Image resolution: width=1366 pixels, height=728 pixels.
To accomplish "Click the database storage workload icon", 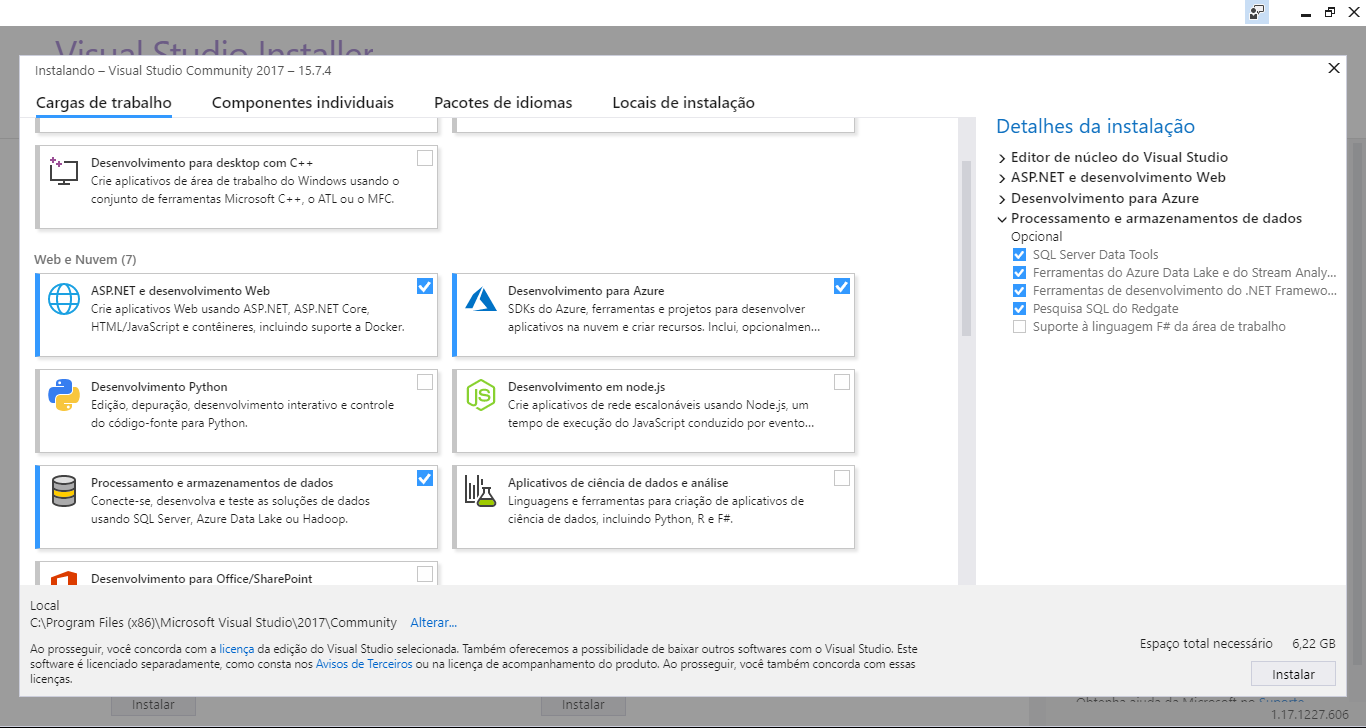I will coord(64,491).
